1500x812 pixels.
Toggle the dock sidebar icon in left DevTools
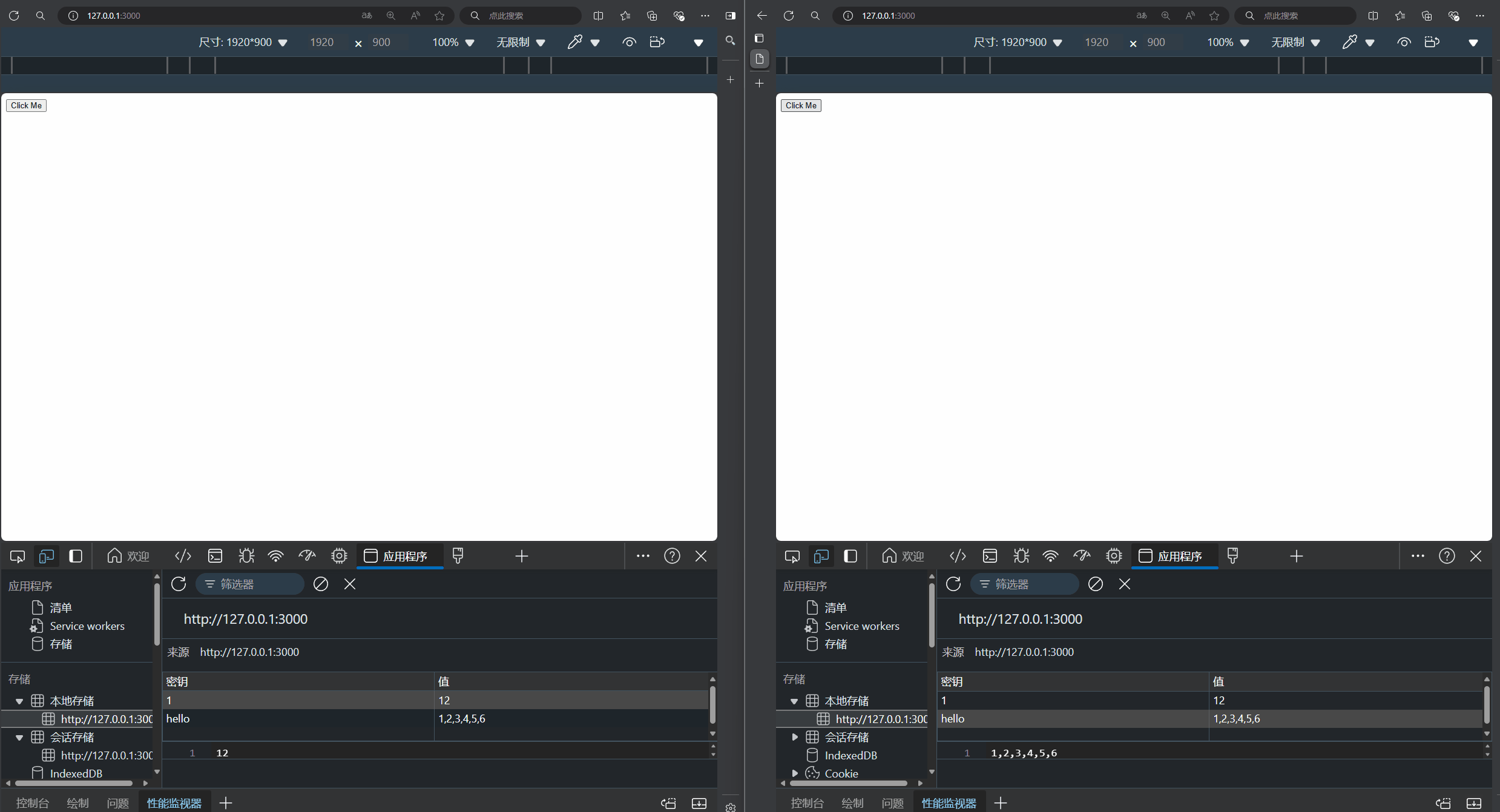click(76, 556)
